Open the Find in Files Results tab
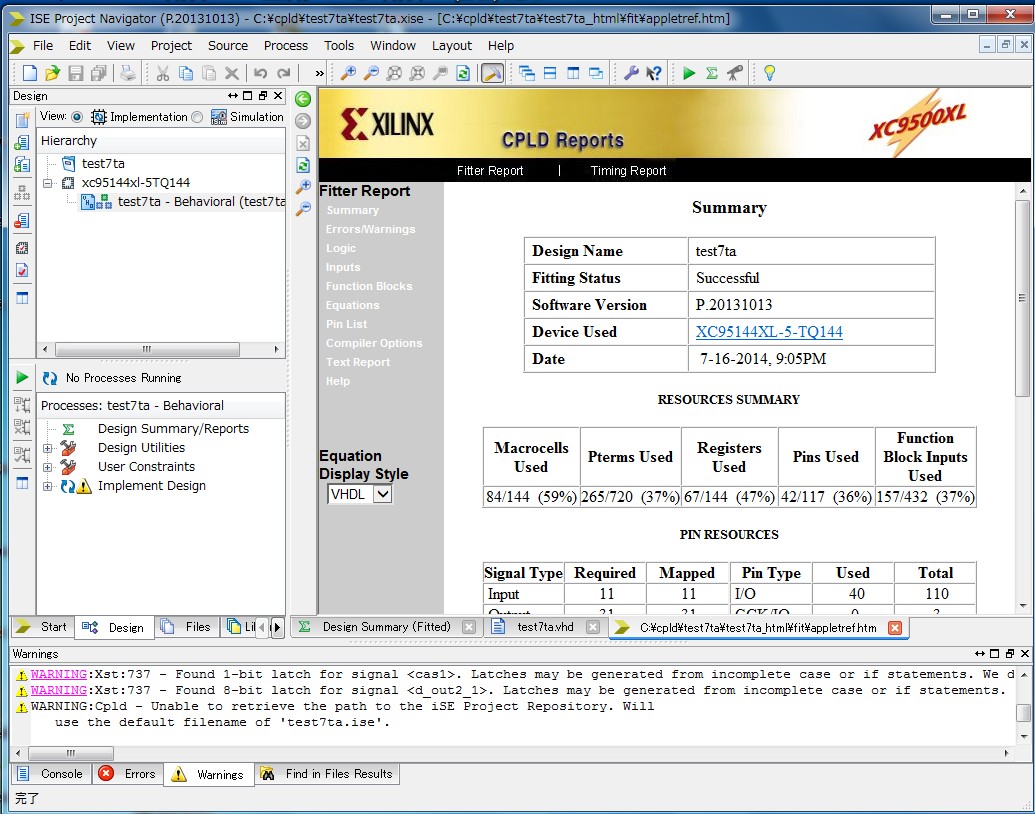This screenshot has width=1035, height=814. (328, 773)
